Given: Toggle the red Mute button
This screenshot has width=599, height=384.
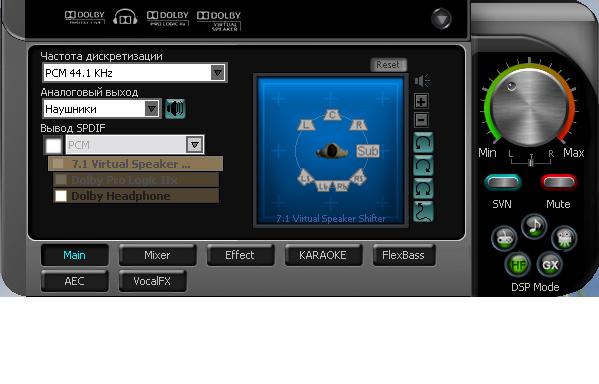Looking at the screenshot, I should point(558,183).
